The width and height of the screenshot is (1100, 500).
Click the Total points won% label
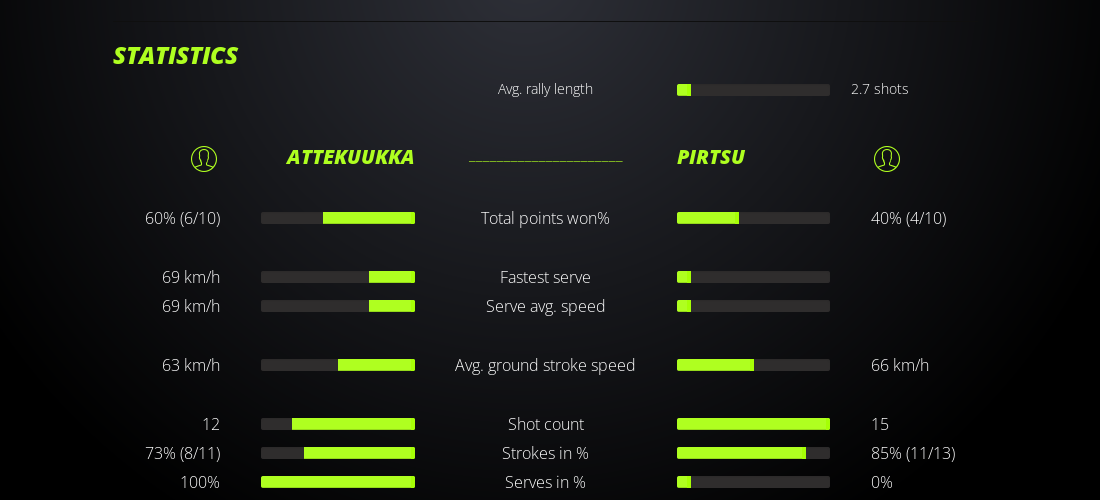[545, 218]
